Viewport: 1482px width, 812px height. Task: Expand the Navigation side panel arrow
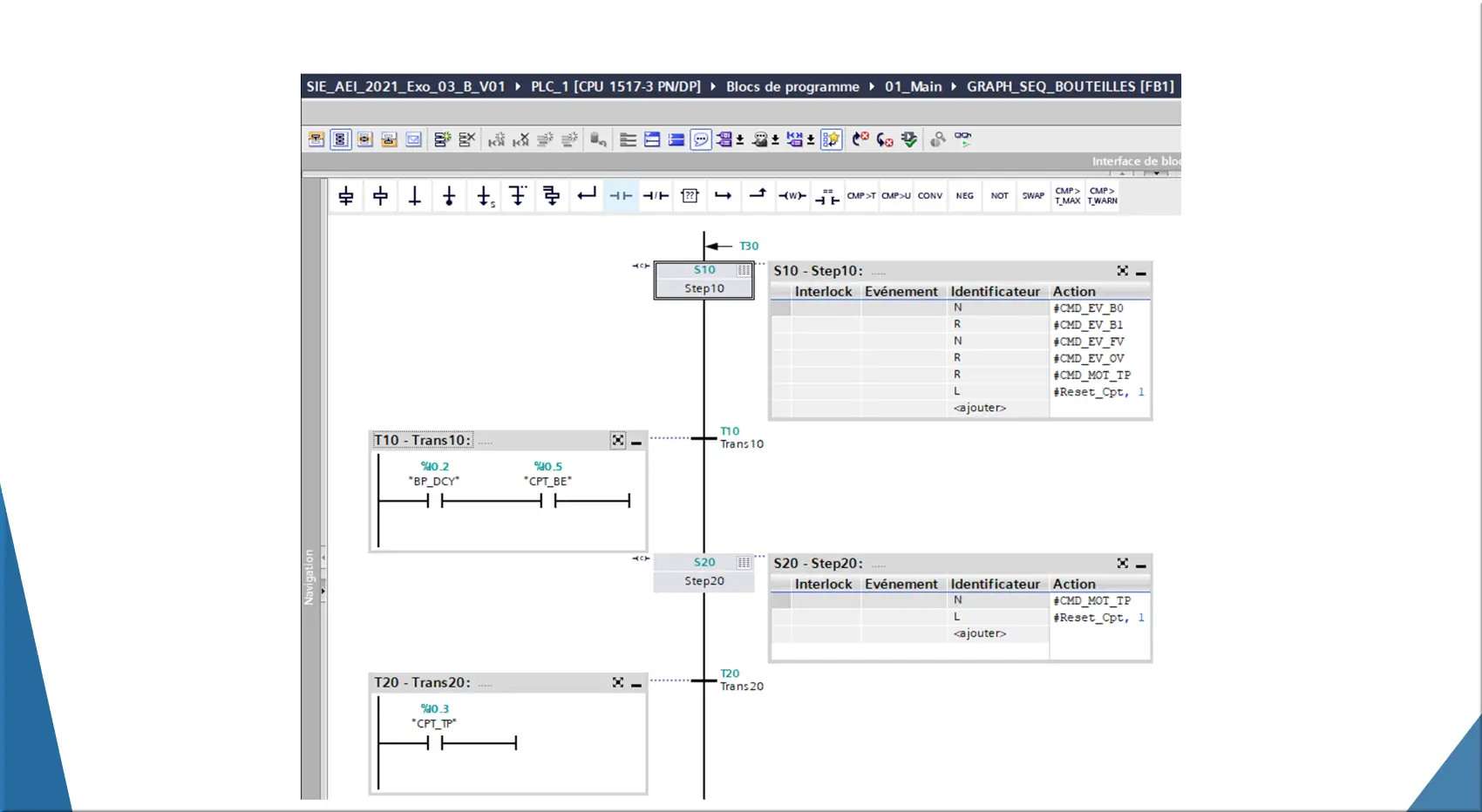pyautogui.click(x=323, y=591)
